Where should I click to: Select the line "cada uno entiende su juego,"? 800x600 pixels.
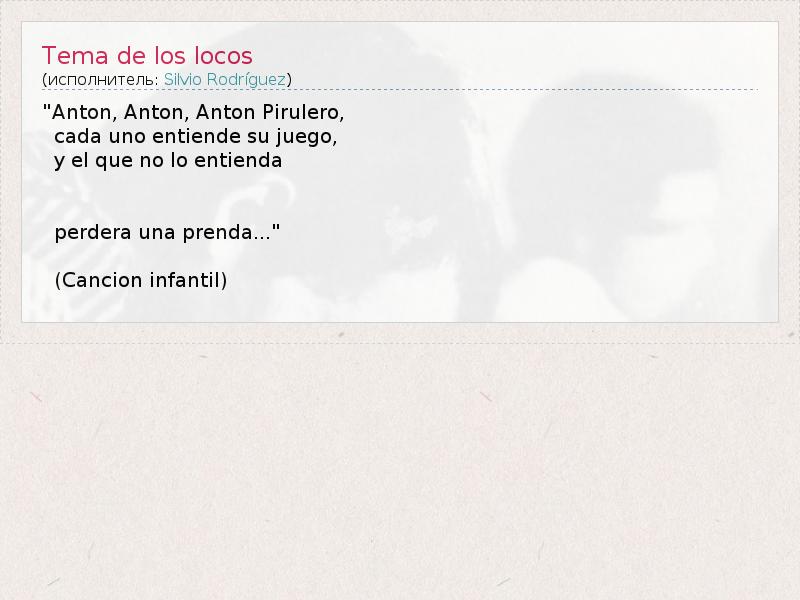(x=196, y=136)
